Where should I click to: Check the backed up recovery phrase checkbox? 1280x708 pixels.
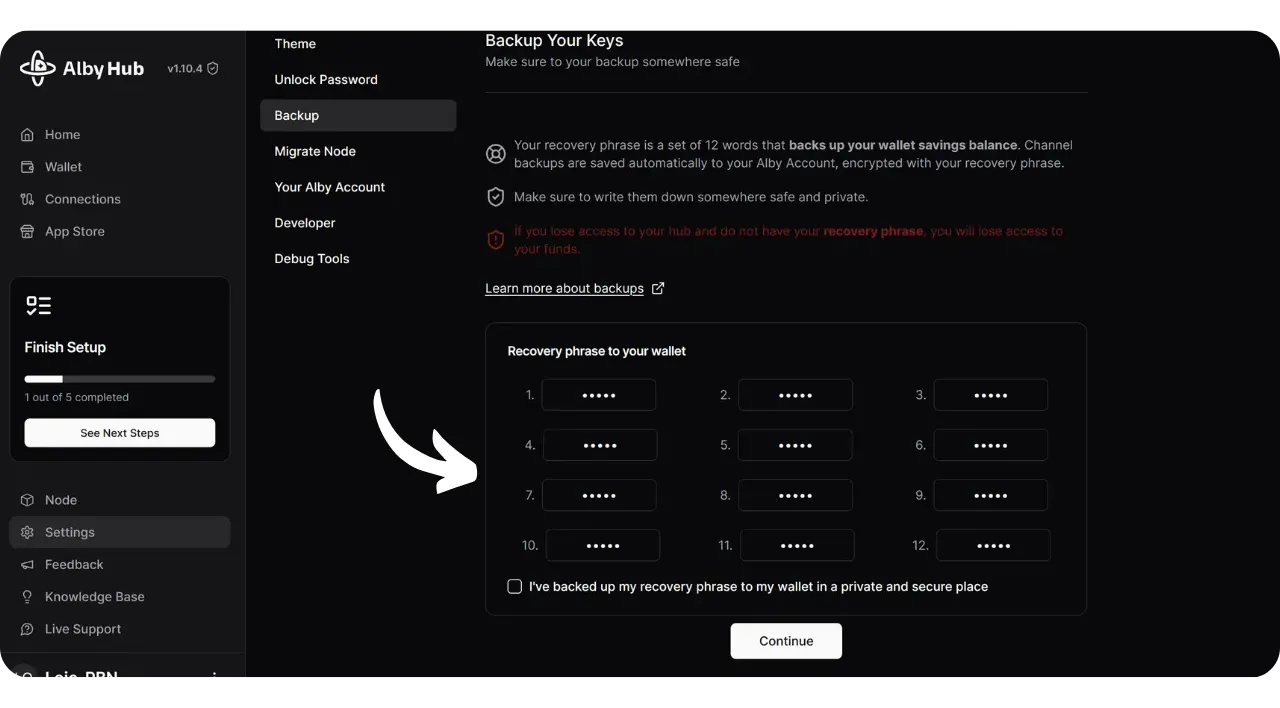click(514, 587)
